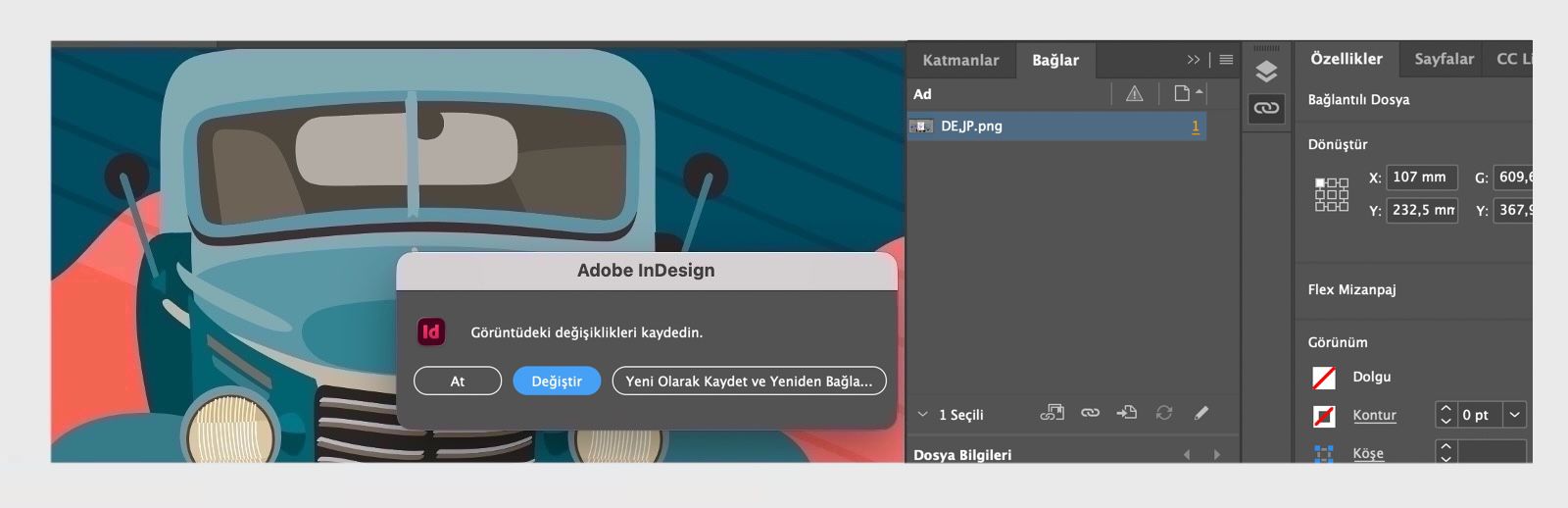Click the Dolgu fill color swatch
This screenshot has width=1568, height=508.
click(x=1324, y=378)
